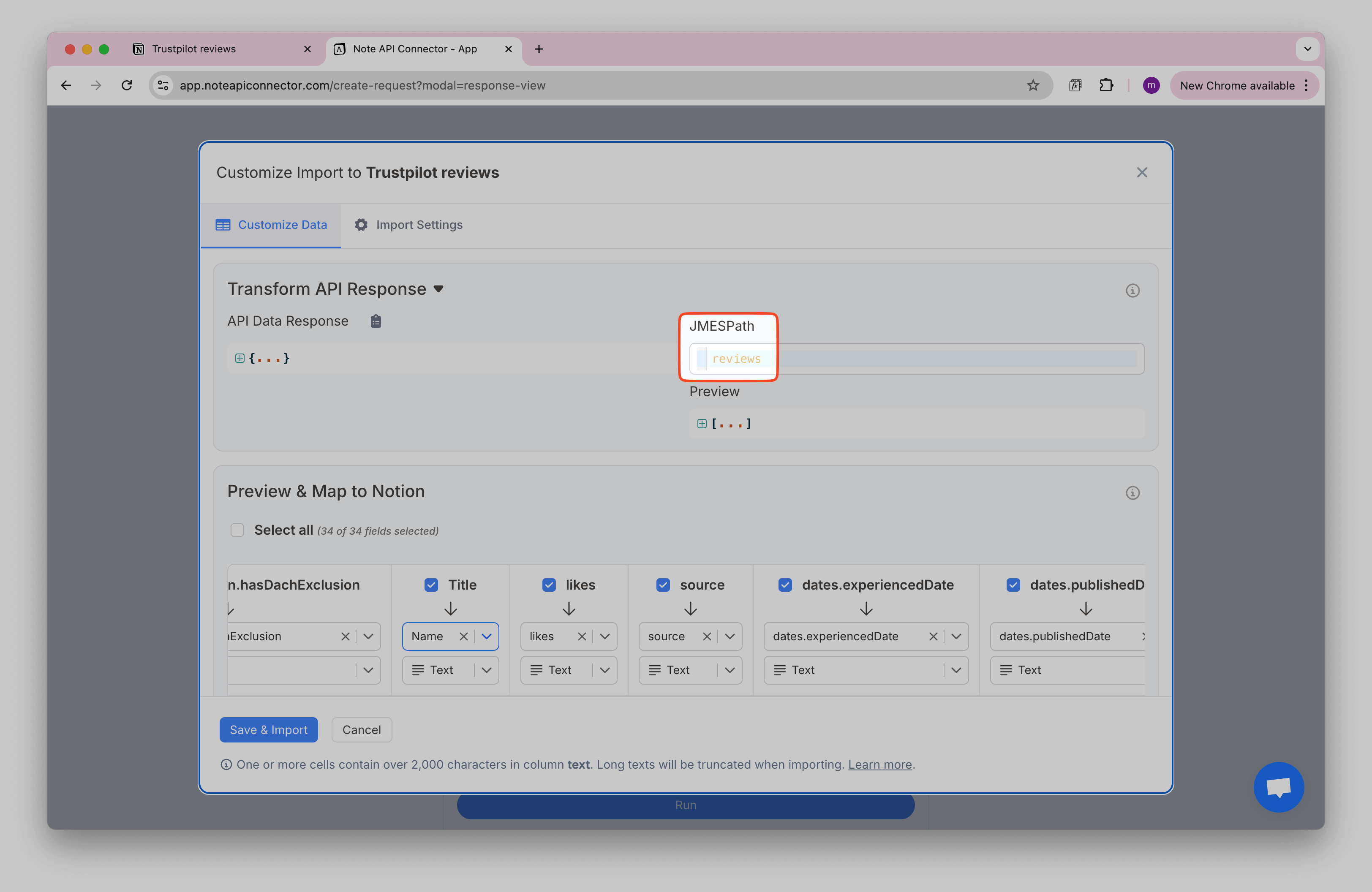
Task: Click the Run button behind dialog
Action: [x=686, y=805]
